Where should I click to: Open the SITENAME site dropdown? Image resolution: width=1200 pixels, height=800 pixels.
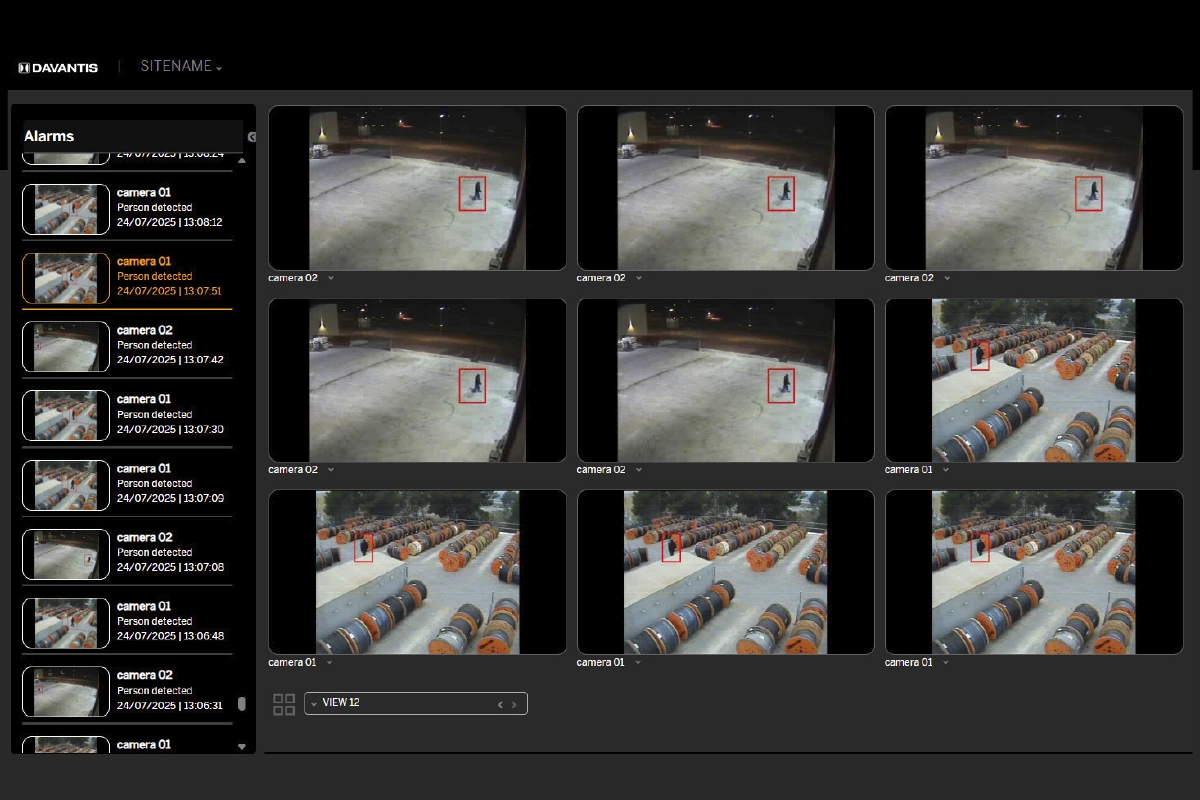tap(181, 66)
